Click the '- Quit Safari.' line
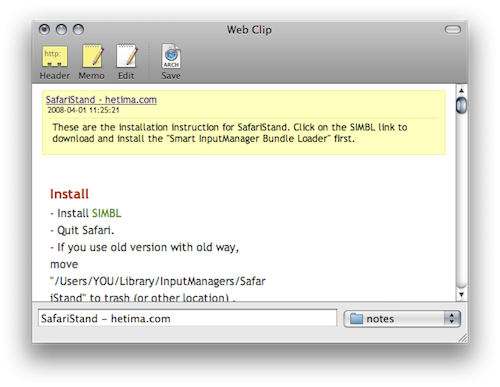The image size is (500, 387). tap(82, 230)
